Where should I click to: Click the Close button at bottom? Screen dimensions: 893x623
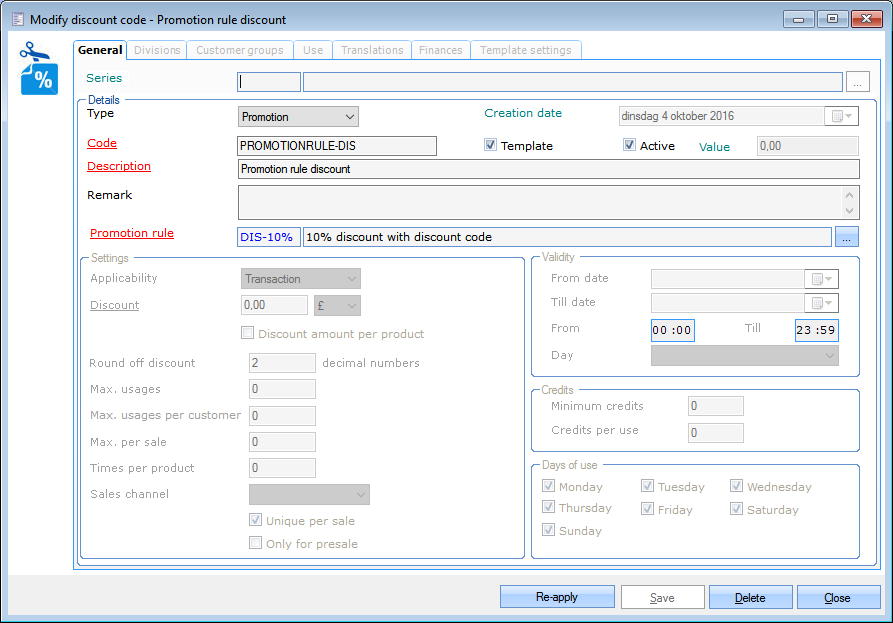(838, 597)
